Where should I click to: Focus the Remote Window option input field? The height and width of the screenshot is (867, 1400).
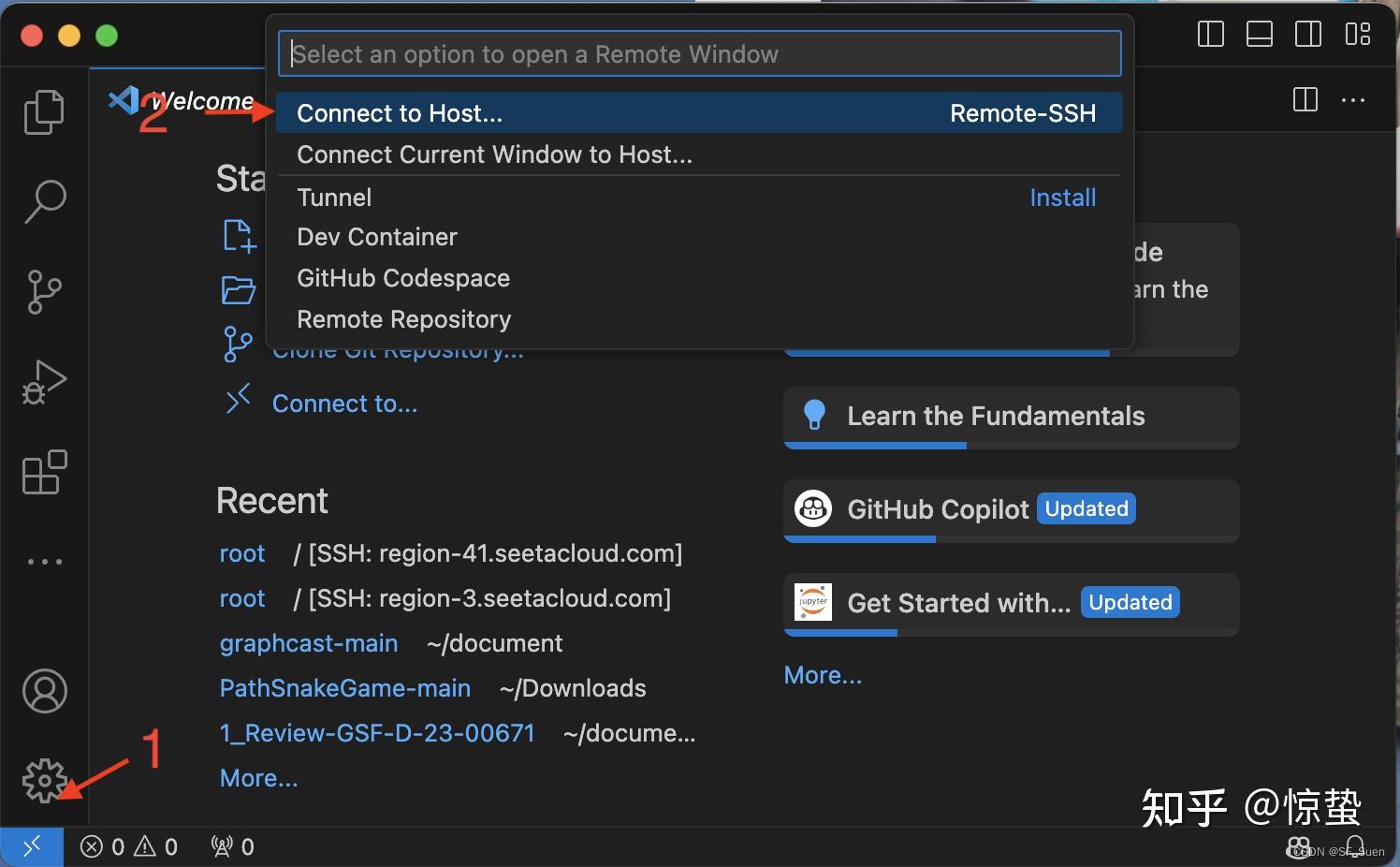point(699,54)
